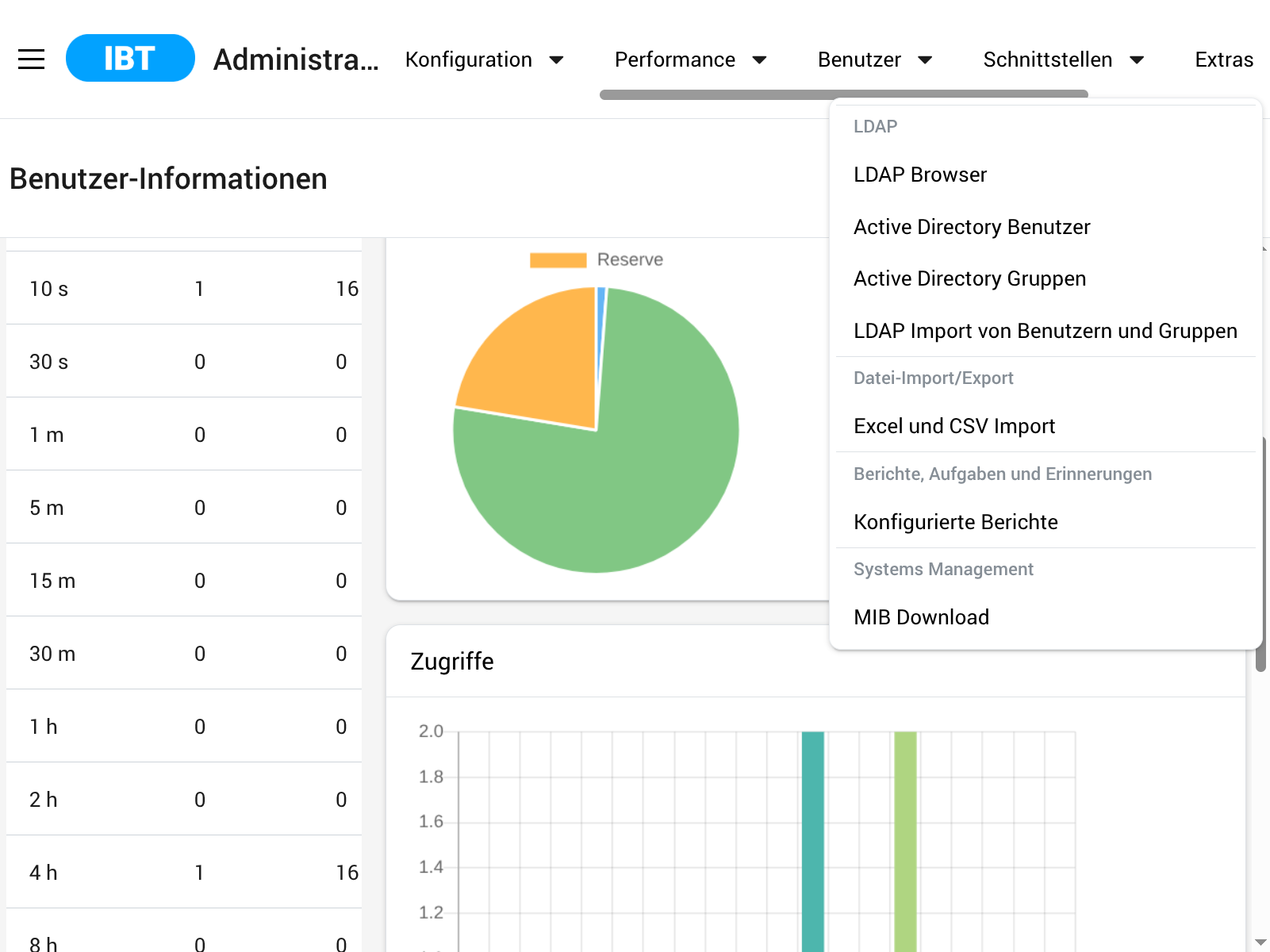The width and height of the screenshot is (1270, 952).
Task: Click the '4 h' table row label
Action: (x=44, y=873)
